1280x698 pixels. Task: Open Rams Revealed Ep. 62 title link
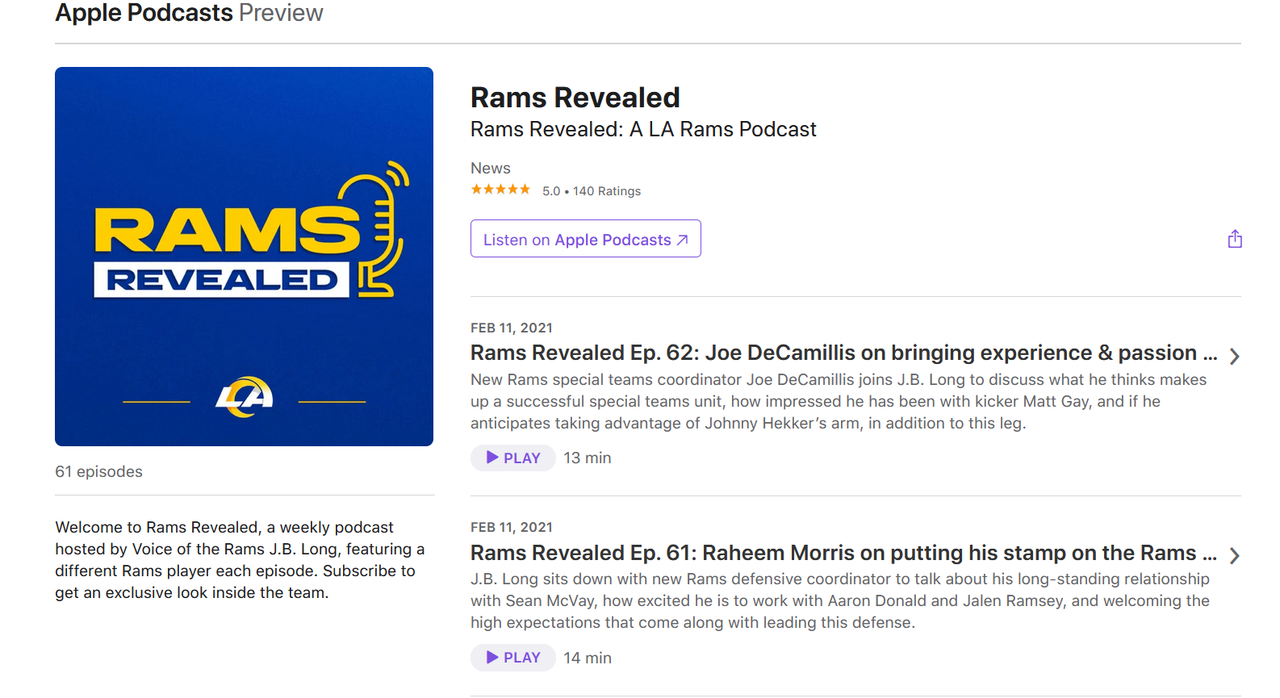point(844,353)
